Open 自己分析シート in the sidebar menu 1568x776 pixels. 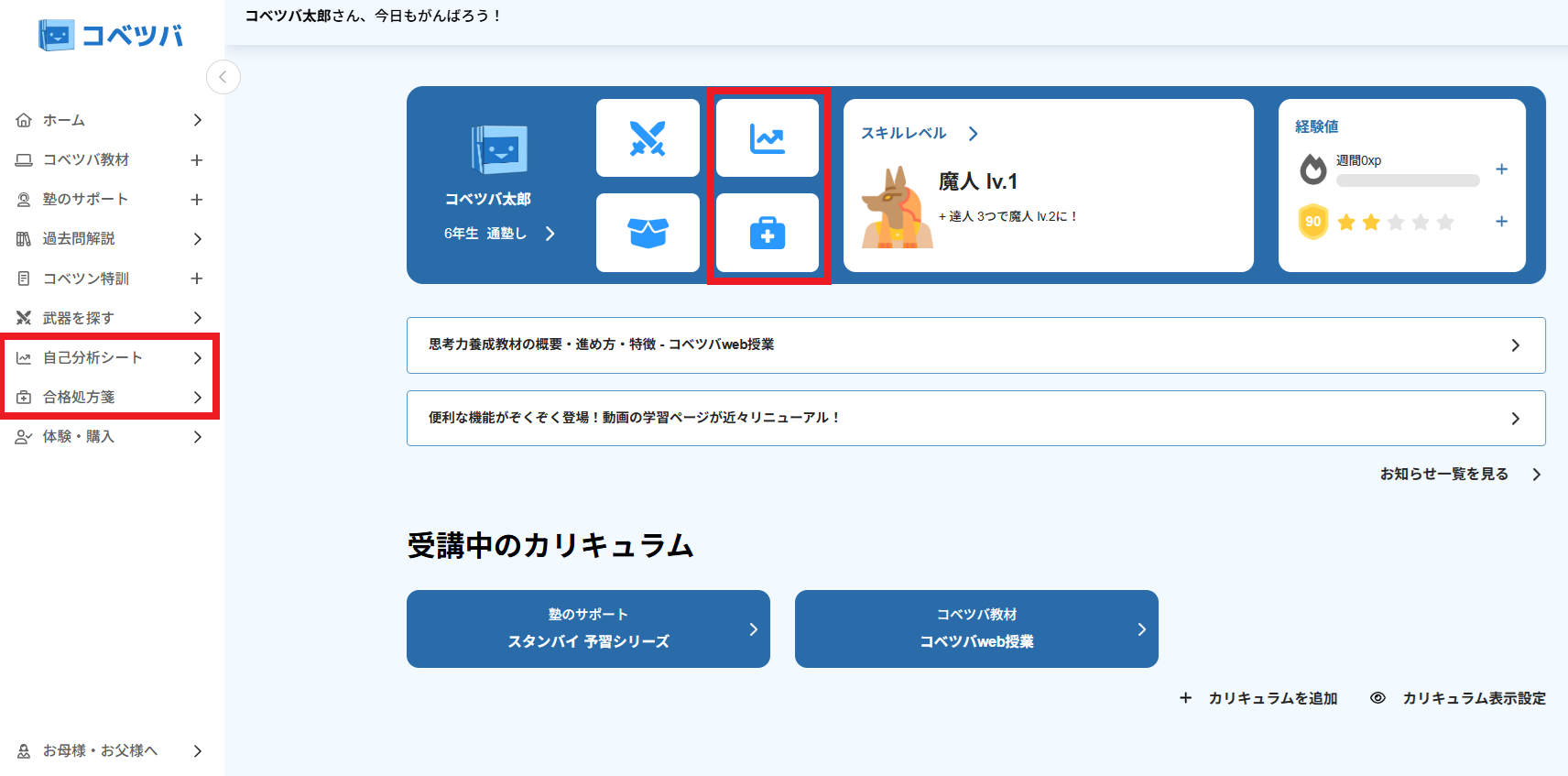pyautogui.click(x=110, y=357)
